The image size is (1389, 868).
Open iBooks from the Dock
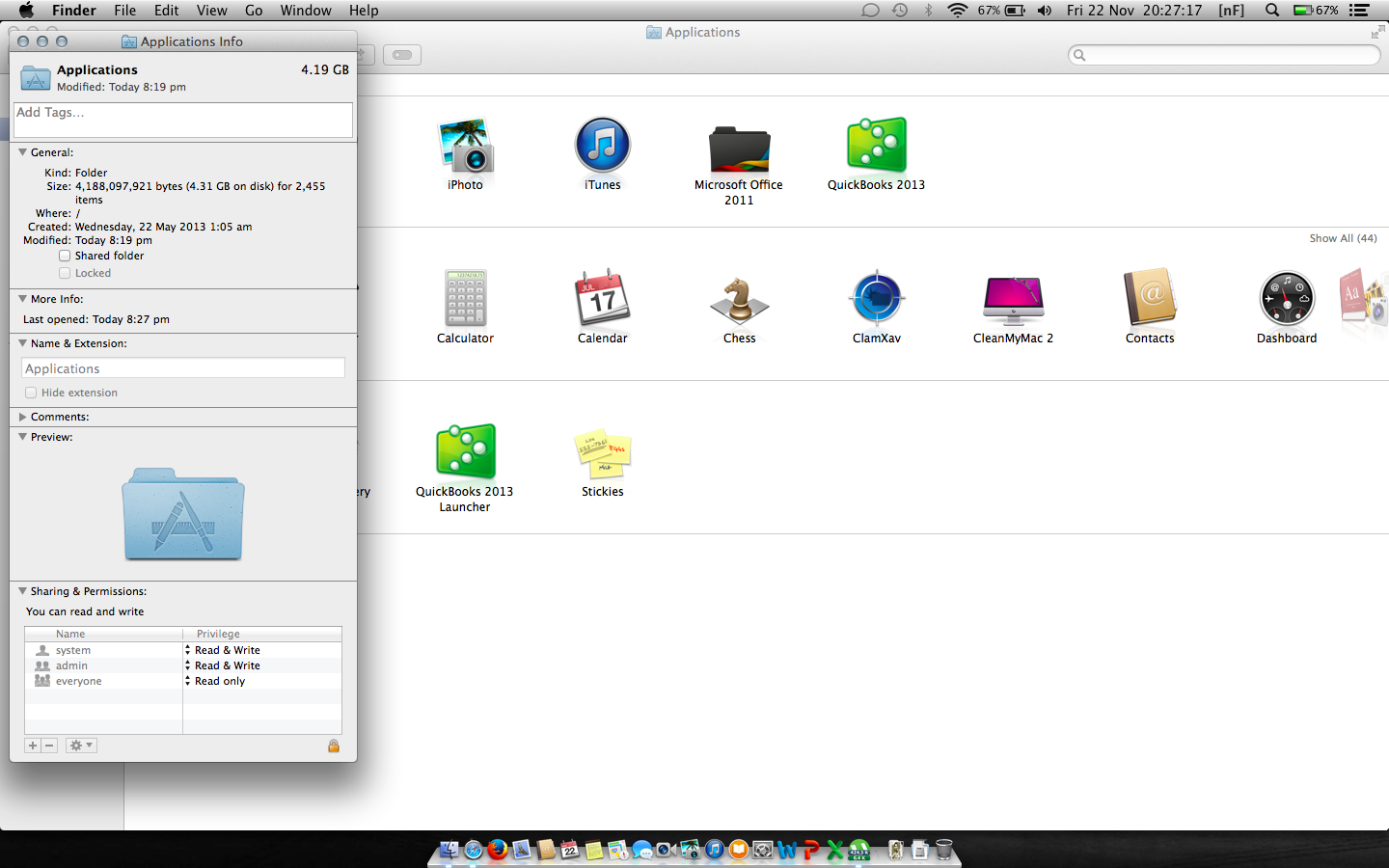click(739, 850)
